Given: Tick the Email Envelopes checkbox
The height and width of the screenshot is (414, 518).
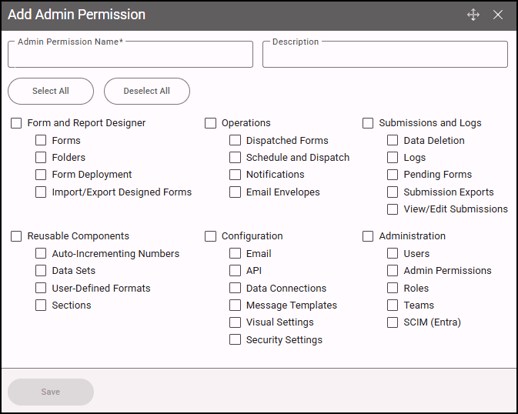Looking at the screenshot, I should click(235, 192).
